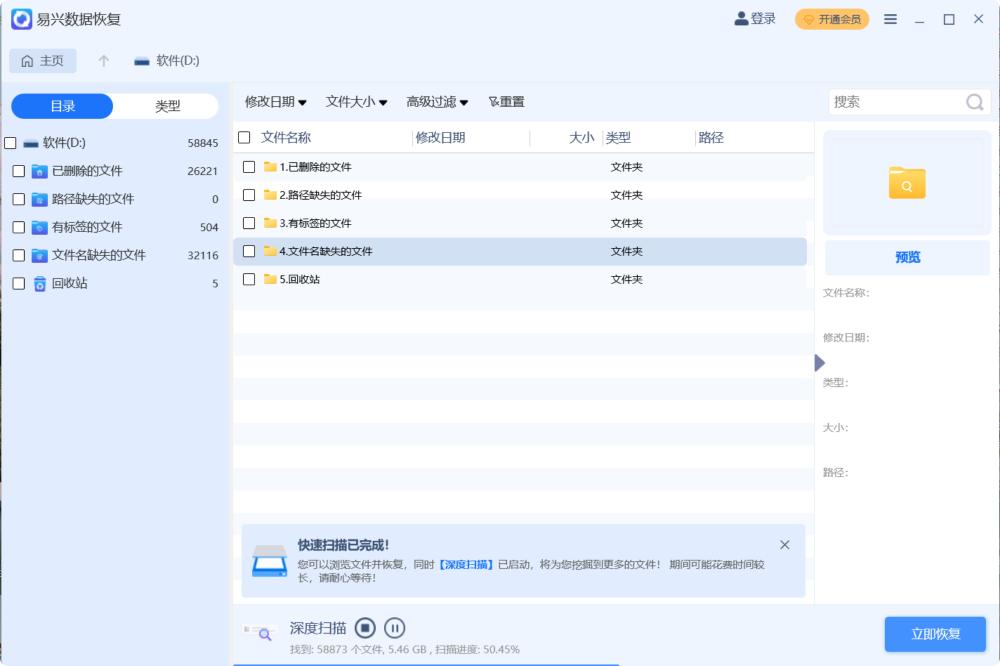This screenshot has height=666, width=1000.
Task: Expand the 高级过滤 dropdown
Action: (x=437, y=101)
